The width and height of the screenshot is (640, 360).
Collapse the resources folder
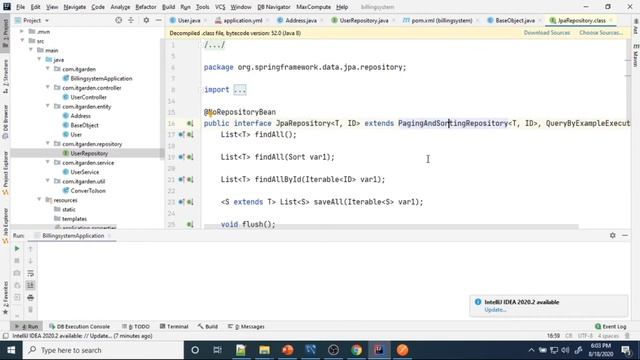[x=39, y=200]
